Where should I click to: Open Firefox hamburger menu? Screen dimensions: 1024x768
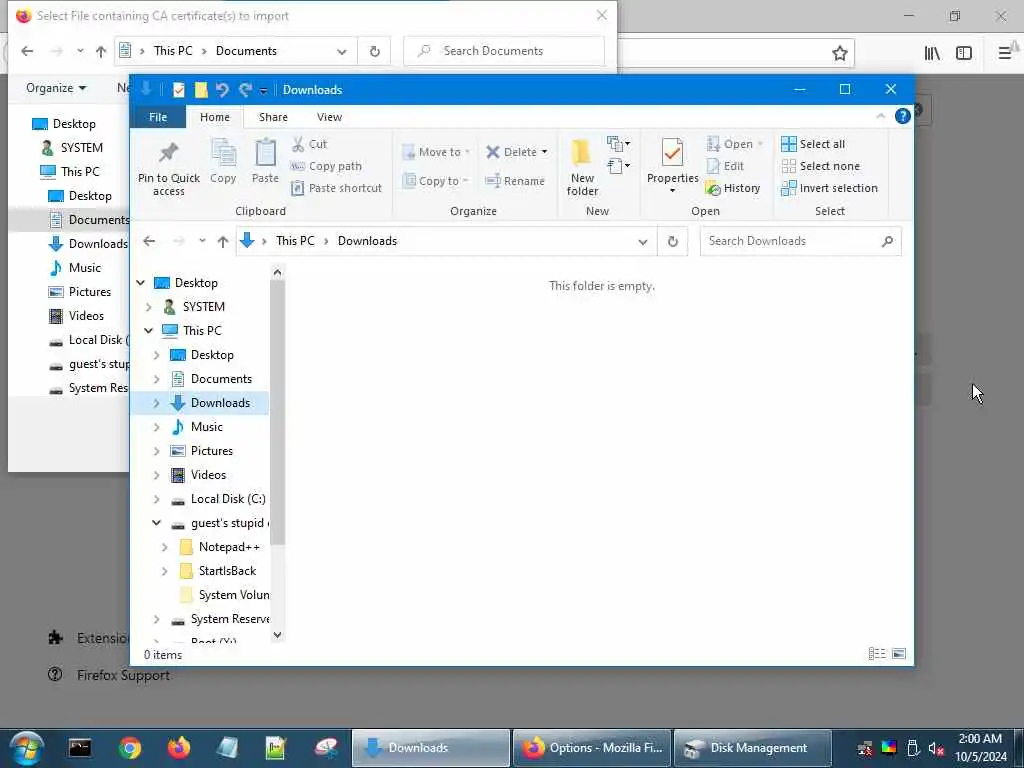coord(1004,53)
